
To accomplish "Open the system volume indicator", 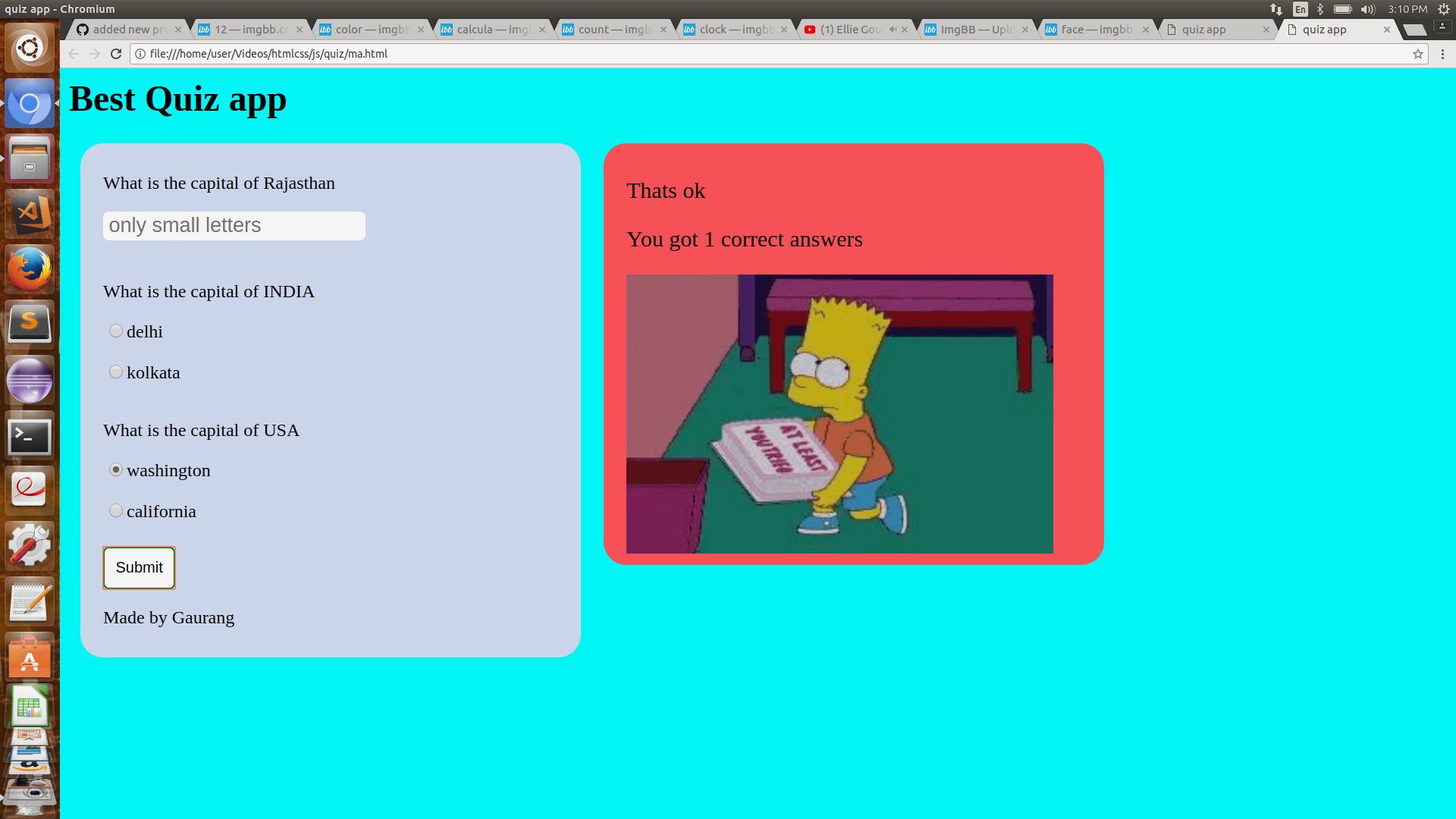I will pyautogui.click(x=1367, y=9).
